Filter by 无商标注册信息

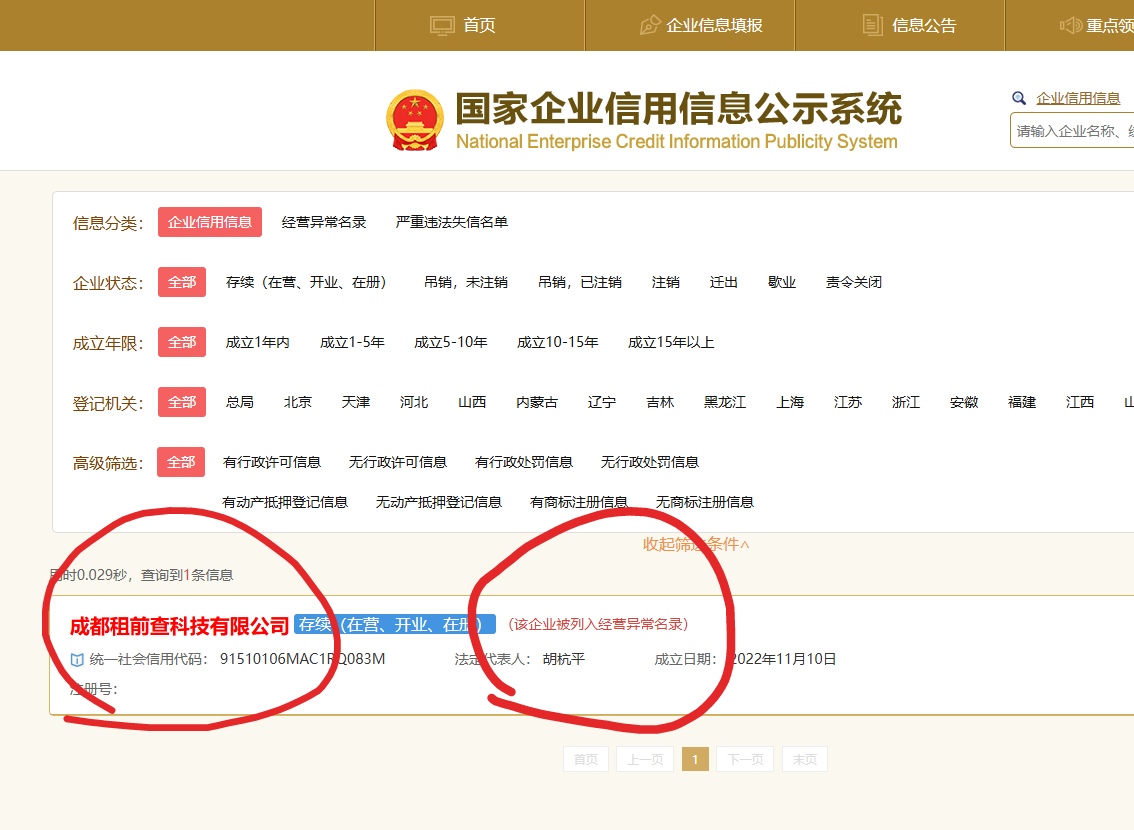(704, 502)
